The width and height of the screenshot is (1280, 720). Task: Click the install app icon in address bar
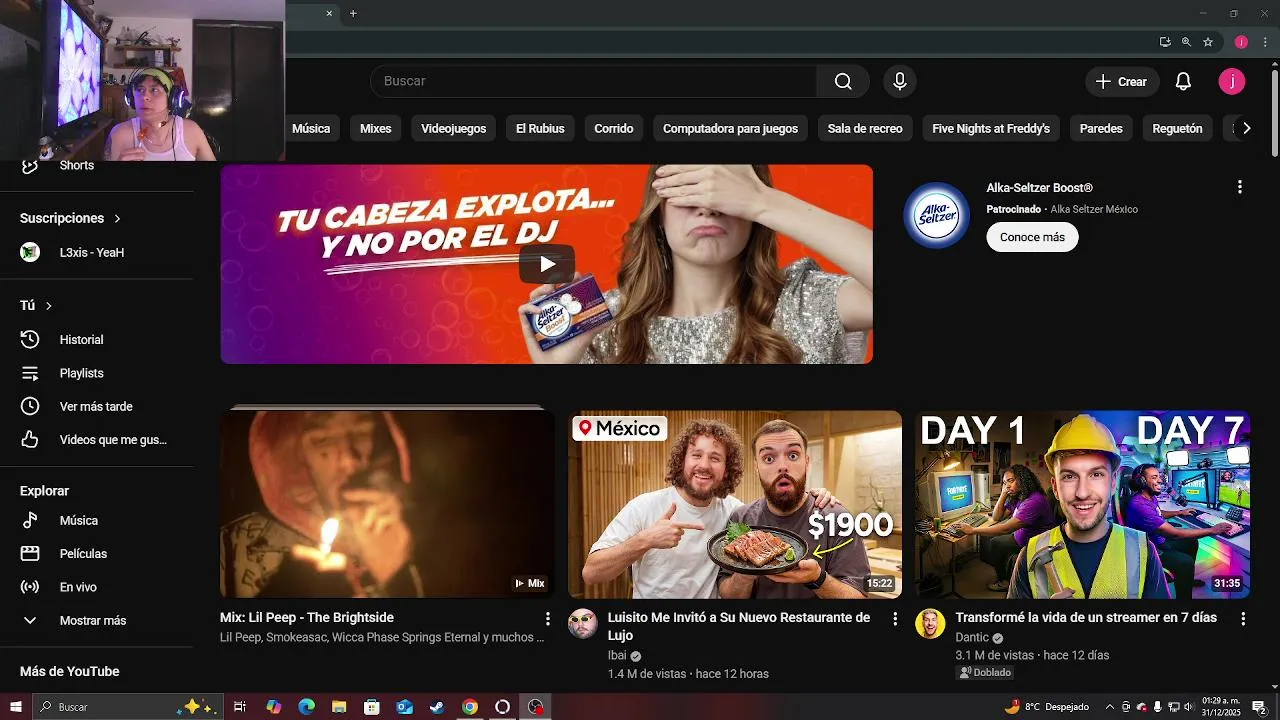coord(1165,42)
